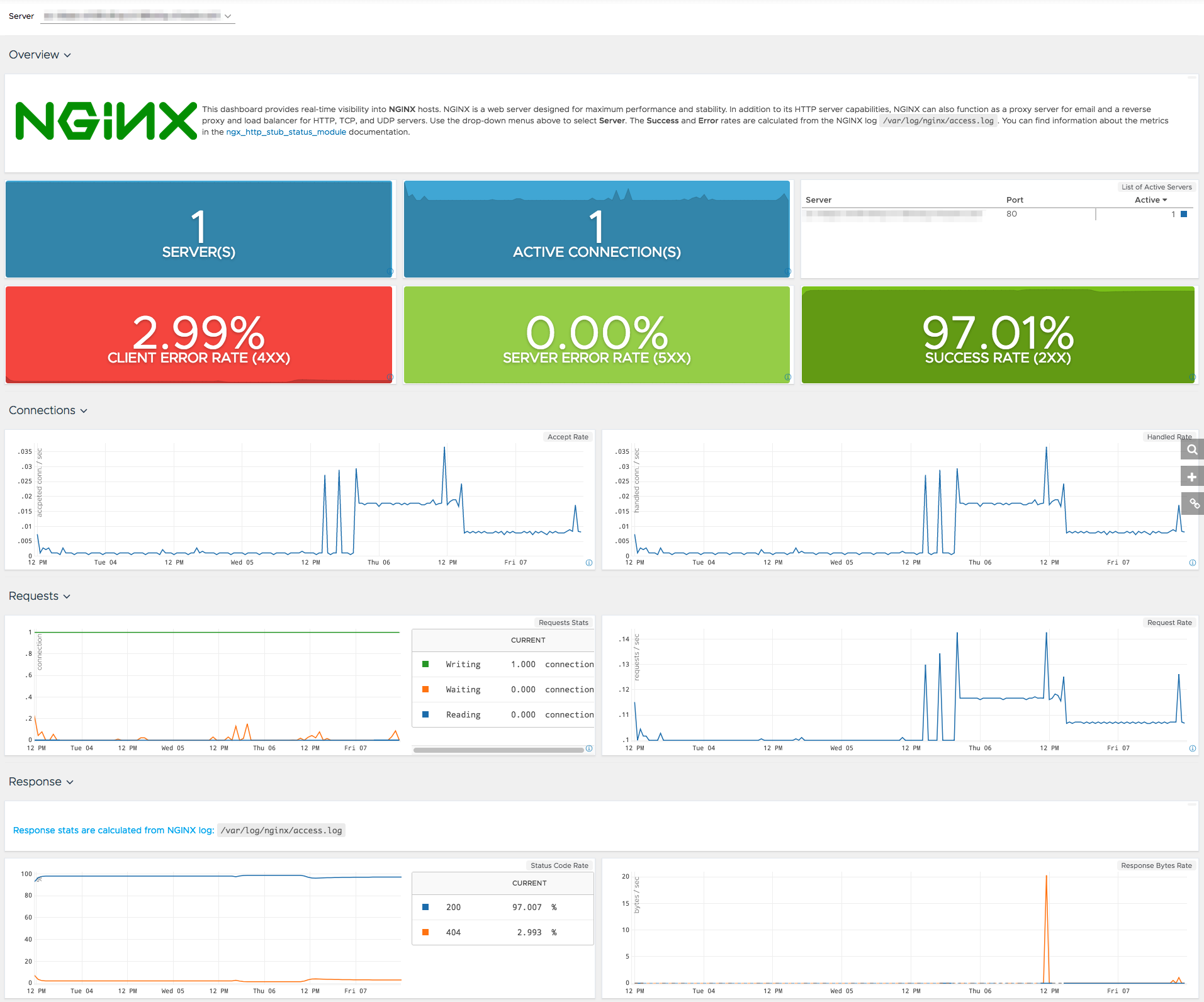Sort server list by Port column header

[x=1014, y=200]
